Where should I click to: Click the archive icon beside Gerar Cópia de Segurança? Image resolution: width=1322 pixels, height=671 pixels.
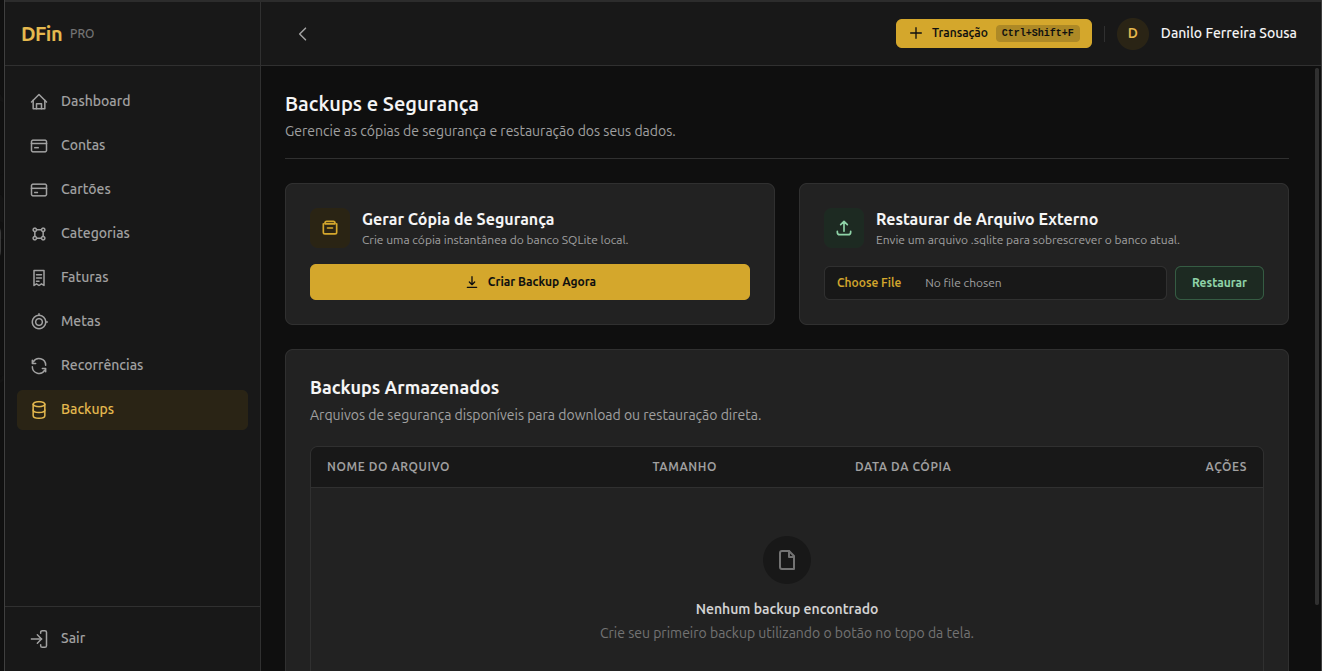(x=330, y=228)
